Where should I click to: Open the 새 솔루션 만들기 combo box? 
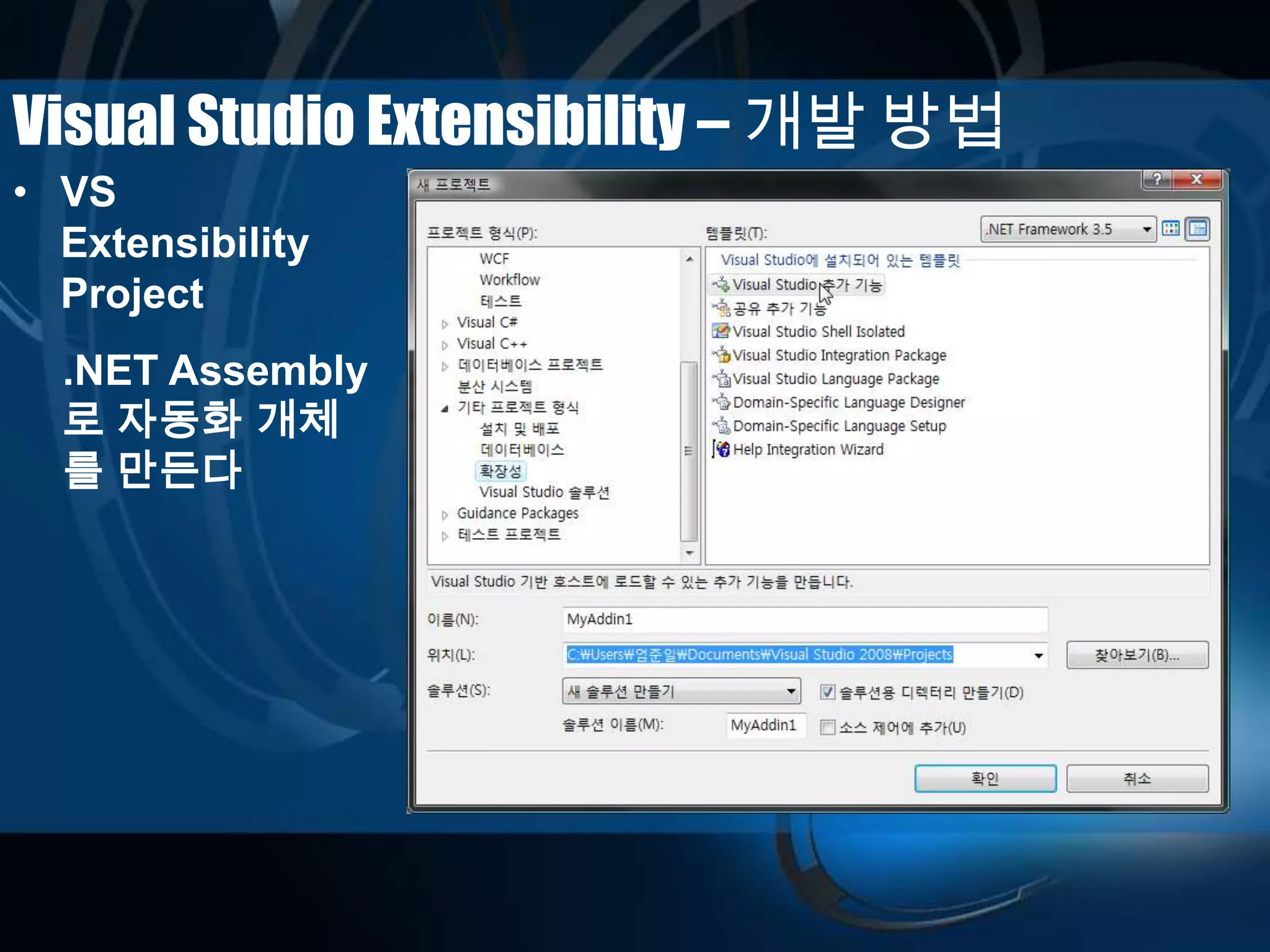click(x=682, y=691)
